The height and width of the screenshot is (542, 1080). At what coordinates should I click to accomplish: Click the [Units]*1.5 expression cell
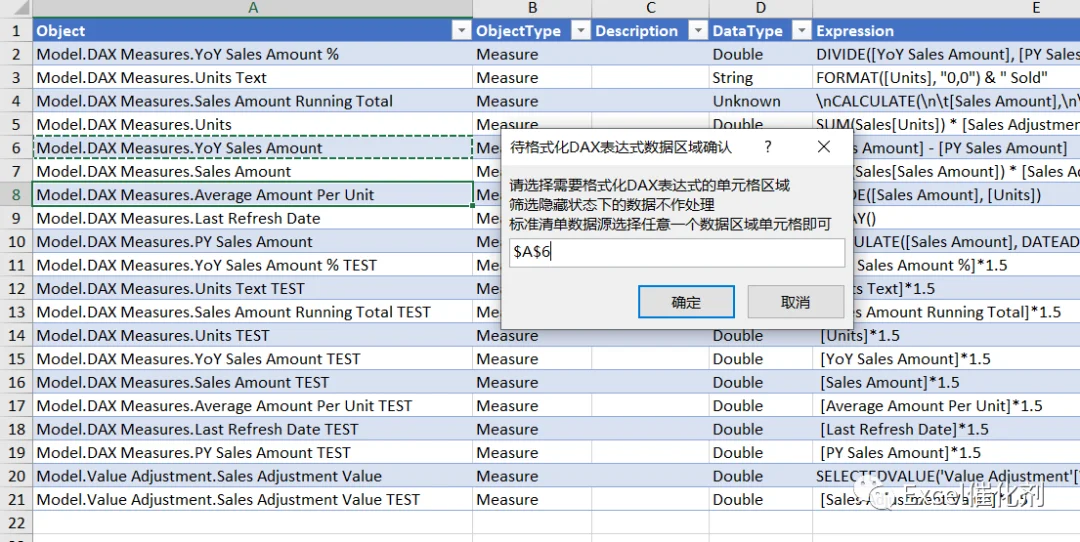[946, 335]
